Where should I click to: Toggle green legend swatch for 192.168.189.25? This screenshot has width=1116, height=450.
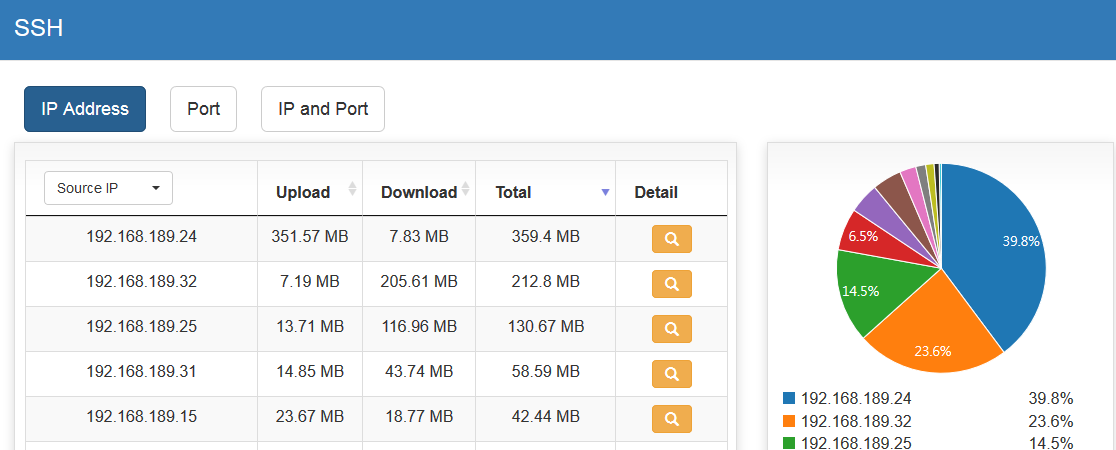coord(789,443)
